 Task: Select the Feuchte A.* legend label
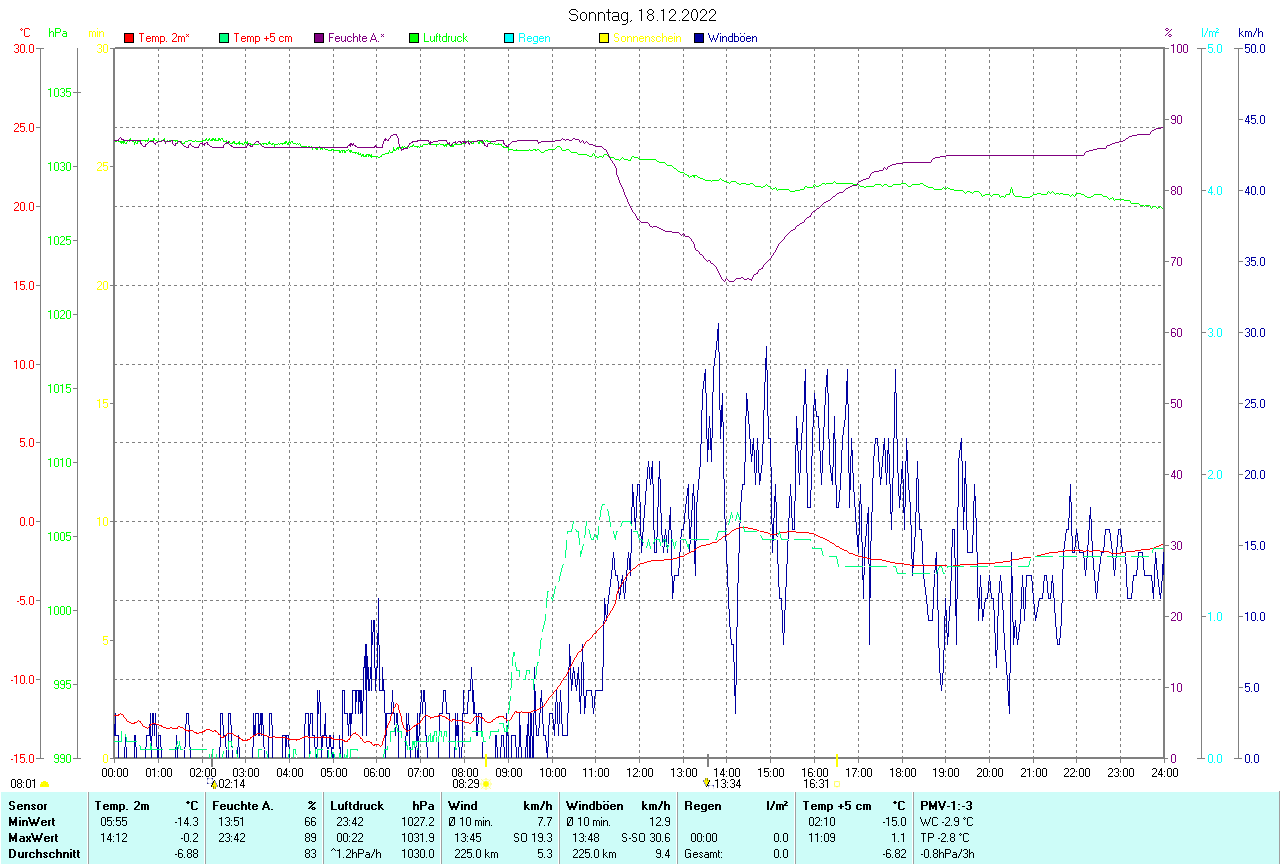(x=356, y=38)
